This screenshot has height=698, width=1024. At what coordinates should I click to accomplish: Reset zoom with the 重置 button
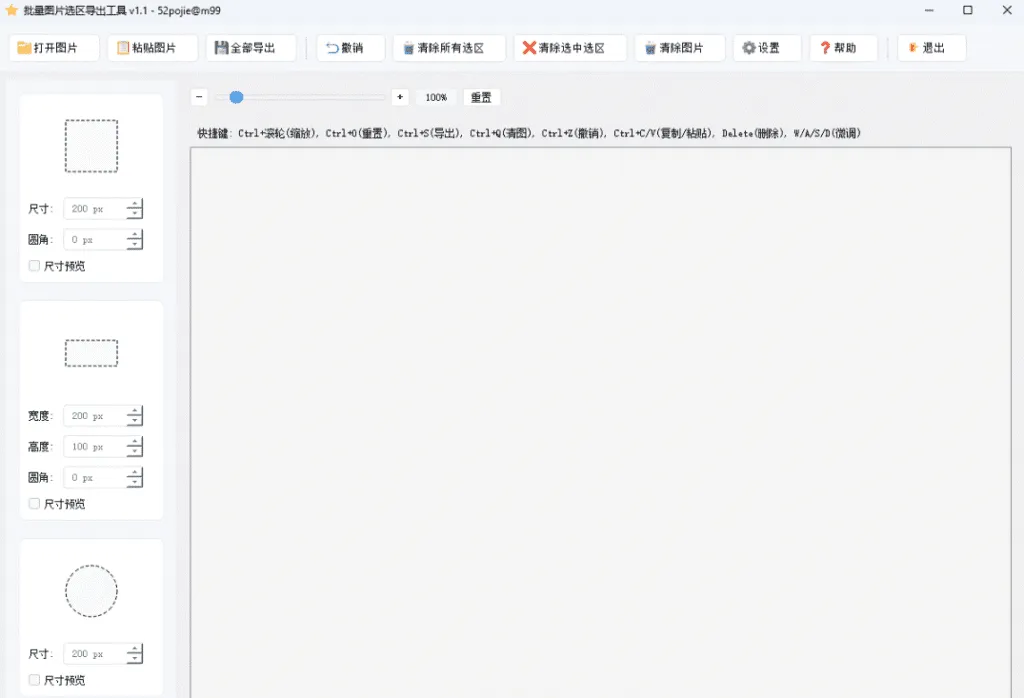pos(481,97)
